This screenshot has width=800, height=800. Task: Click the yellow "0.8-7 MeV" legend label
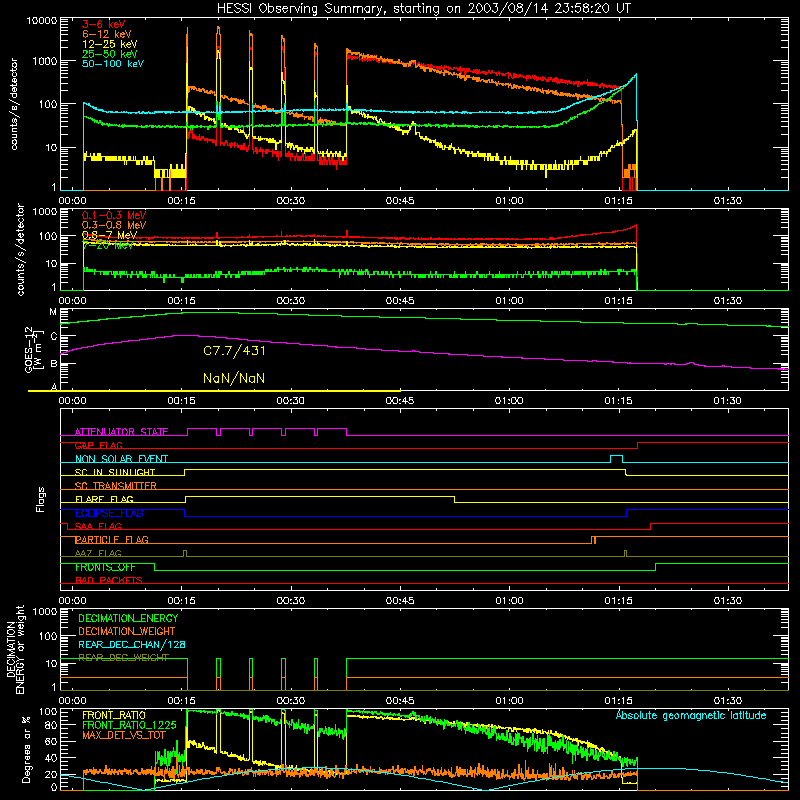109,235
